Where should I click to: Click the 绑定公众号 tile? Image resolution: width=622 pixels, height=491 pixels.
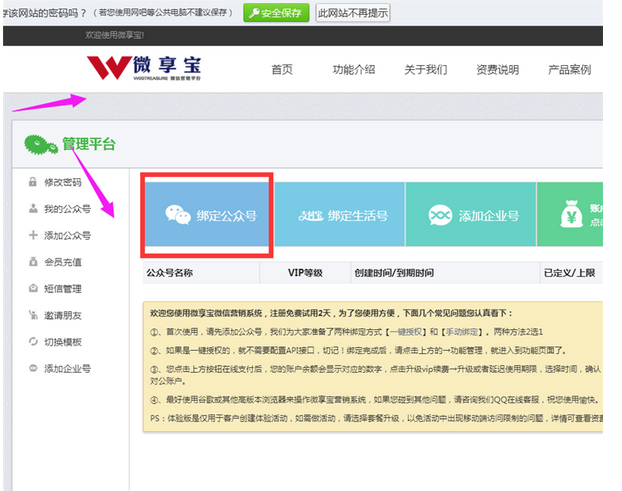pyautogui.click(x=207, y=214)
